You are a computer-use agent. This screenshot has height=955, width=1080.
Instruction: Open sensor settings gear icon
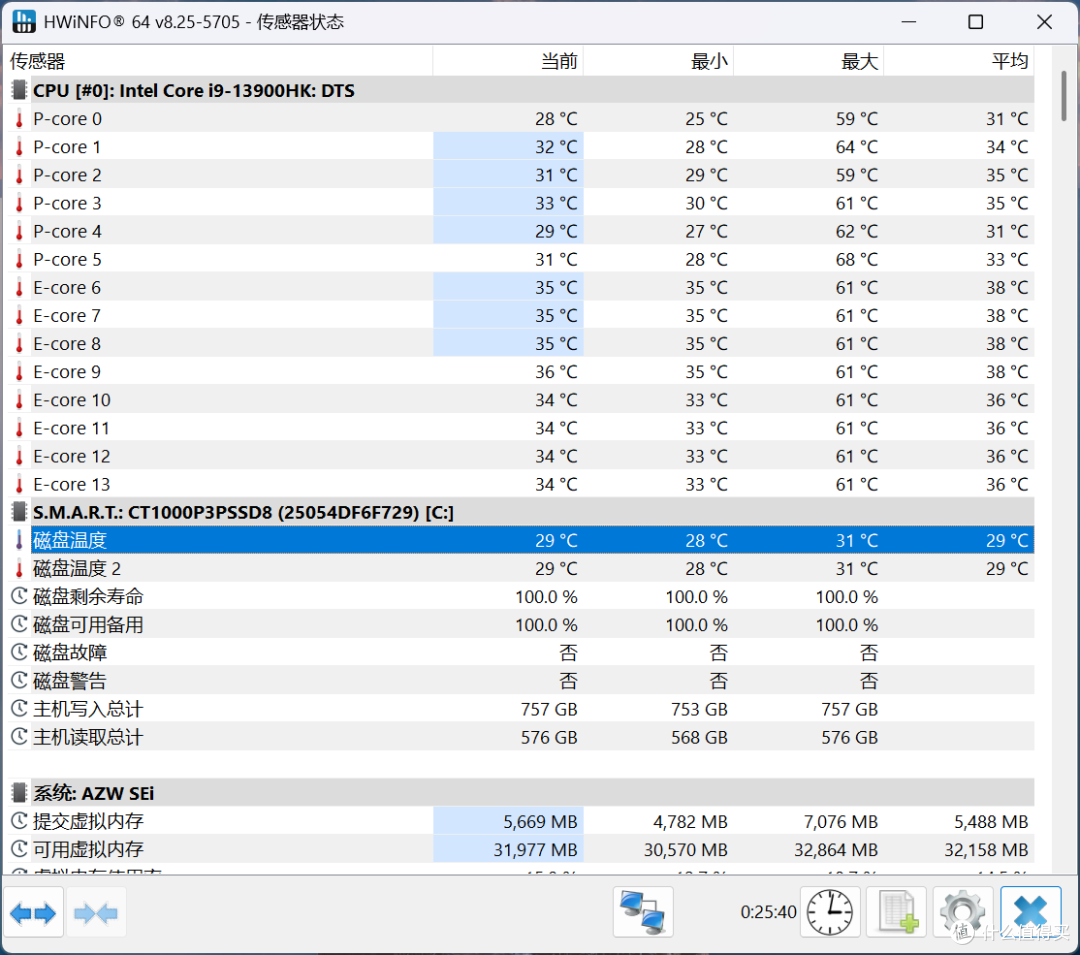coord(962,913)
